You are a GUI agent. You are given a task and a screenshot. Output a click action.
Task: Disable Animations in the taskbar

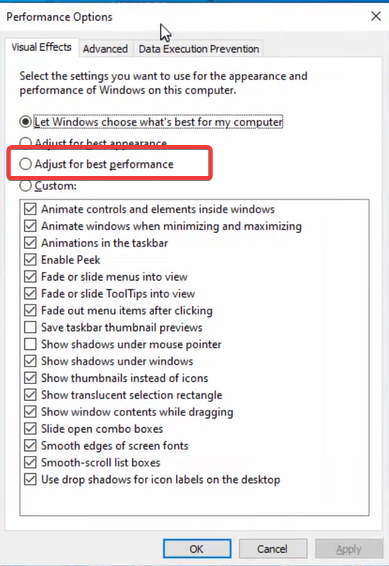point(30,243)
